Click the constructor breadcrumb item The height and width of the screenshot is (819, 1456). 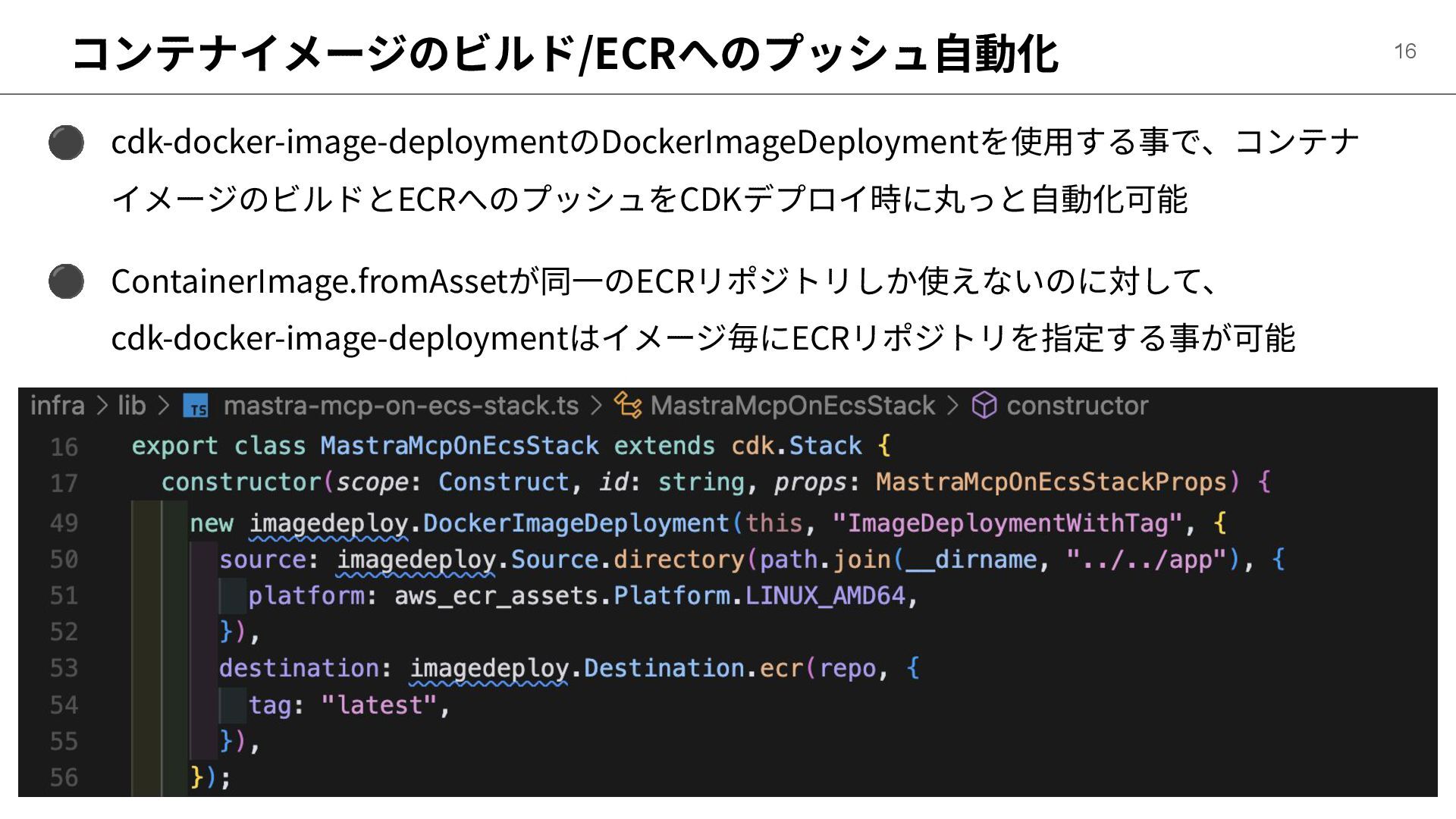click(1077, 406)
